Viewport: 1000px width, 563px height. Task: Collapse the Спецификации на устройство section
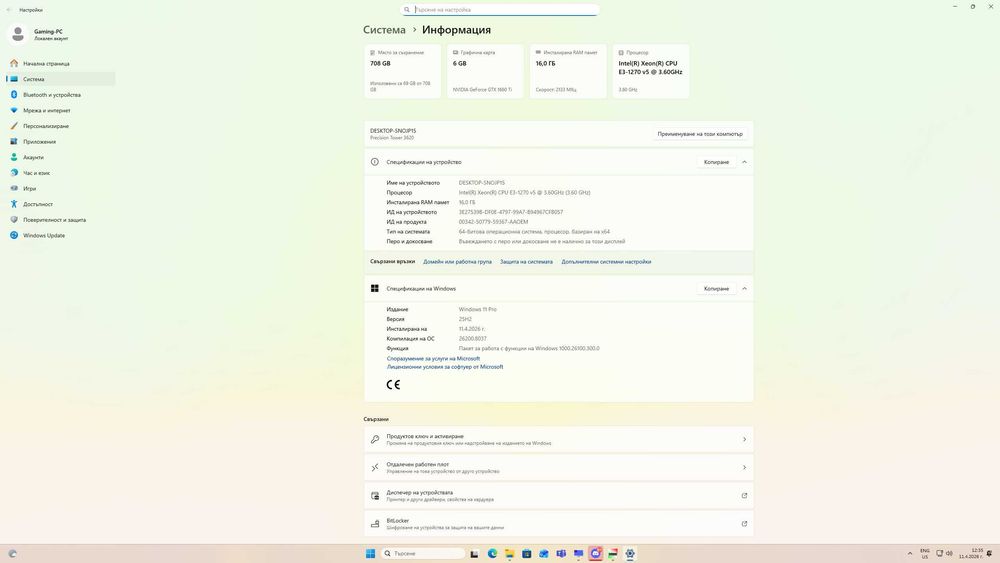(x=744, y=162)
